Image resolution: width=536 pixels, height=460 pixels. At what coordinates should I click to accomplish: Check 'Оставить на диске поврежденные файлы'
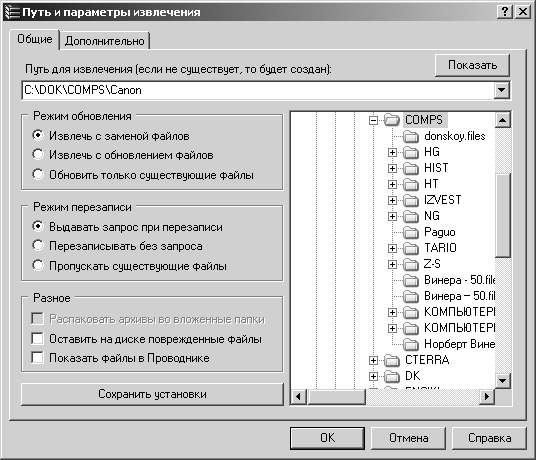[37, 339]
